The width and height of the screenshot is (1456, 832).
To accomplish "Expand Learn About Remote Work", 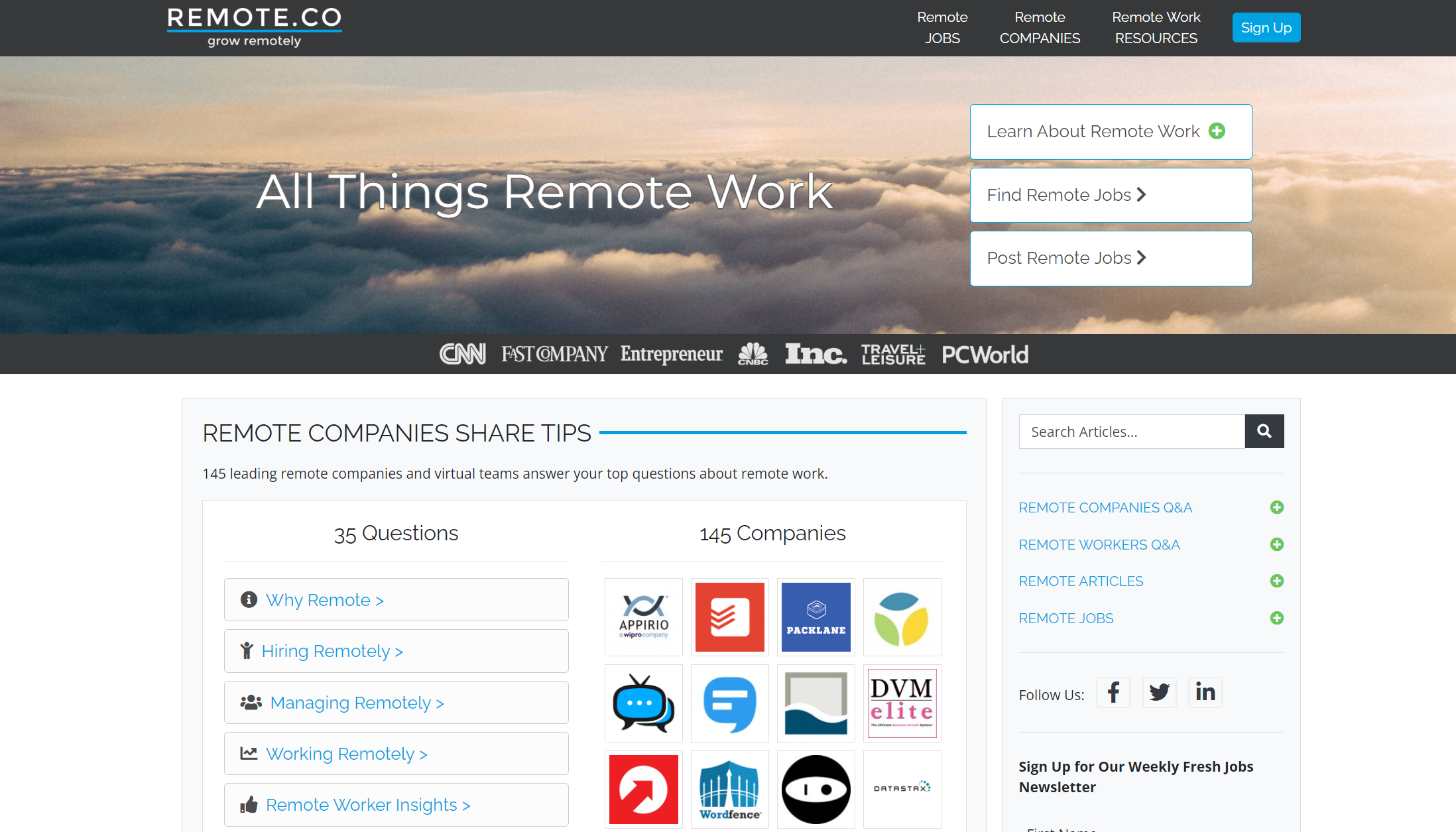I will click(x=1111, y=132).
